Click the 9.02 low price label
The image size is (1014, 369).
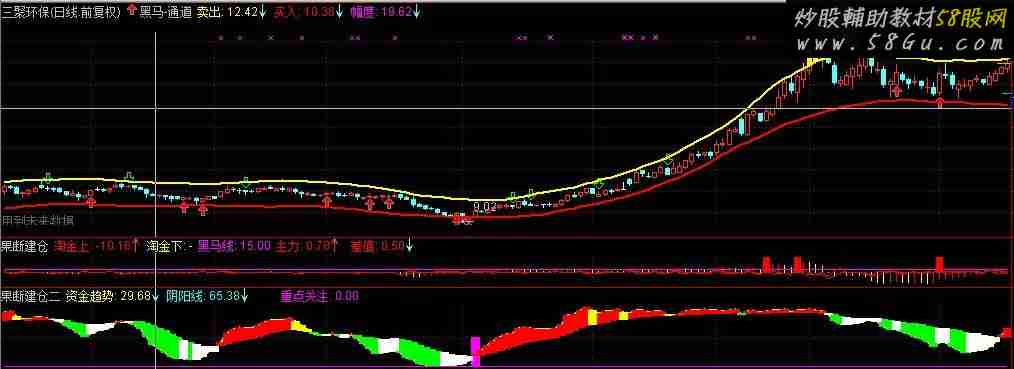coord(485,207)
